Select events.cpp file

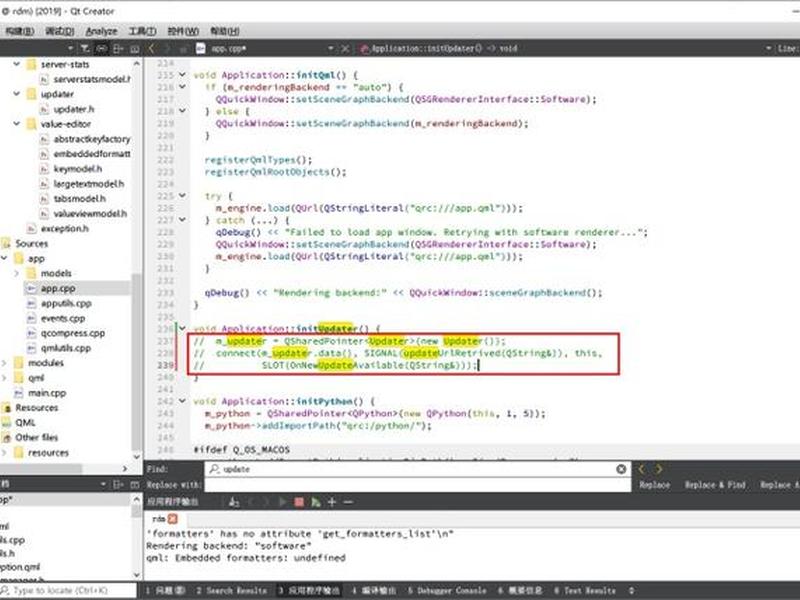[63, 318]
